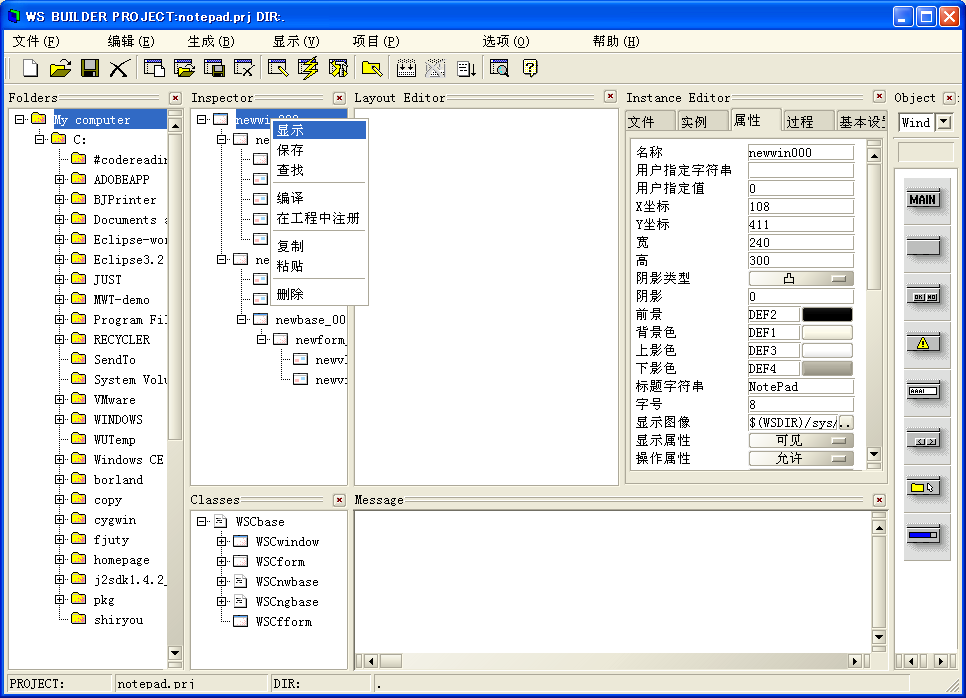Viewport: 966px width, 698px height.
Task: Click the save window toolbar icon
Action: (214, 68)
